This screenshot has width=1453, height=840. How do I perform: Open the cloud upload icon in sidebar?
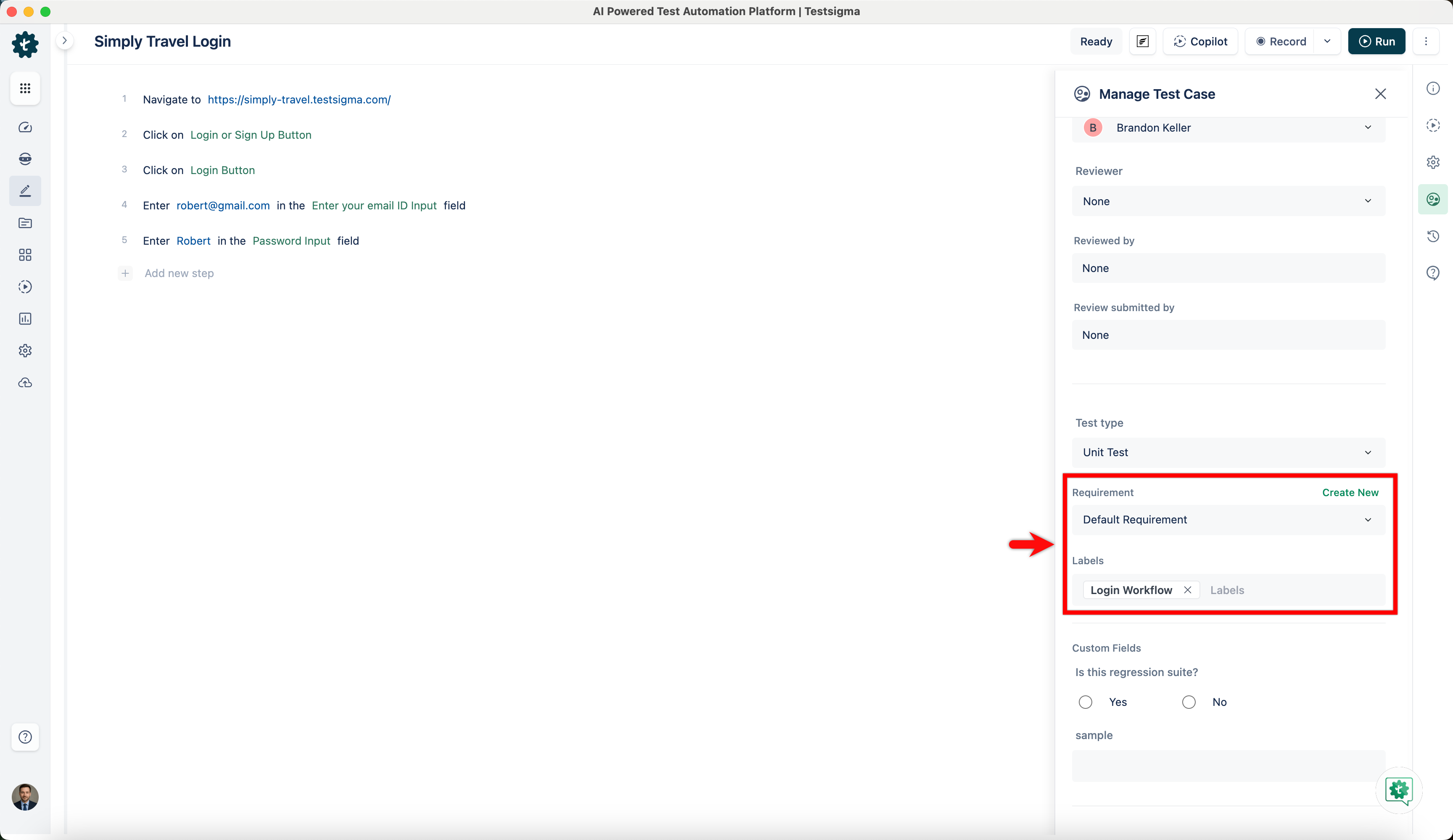tap(25, 383)
